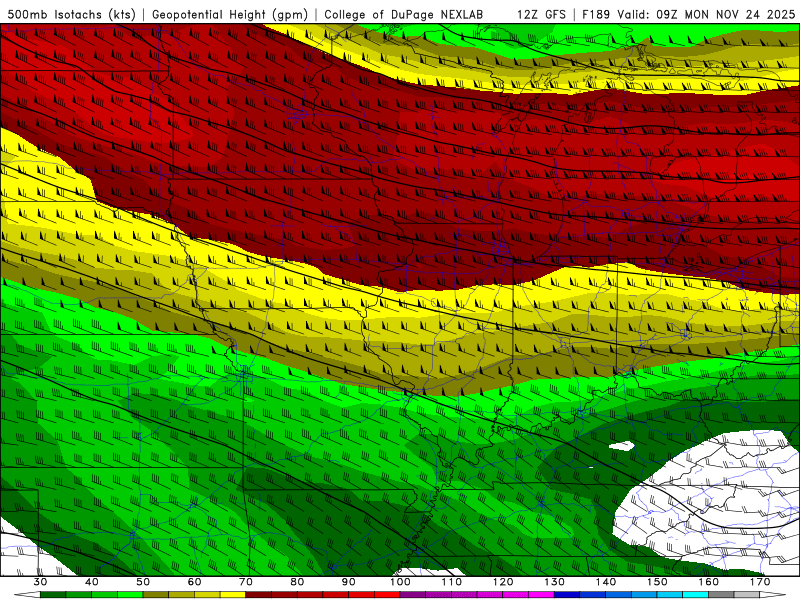
Task: Pick the cyan 155-160 kt legend swatch
Action: click(696, 595)
